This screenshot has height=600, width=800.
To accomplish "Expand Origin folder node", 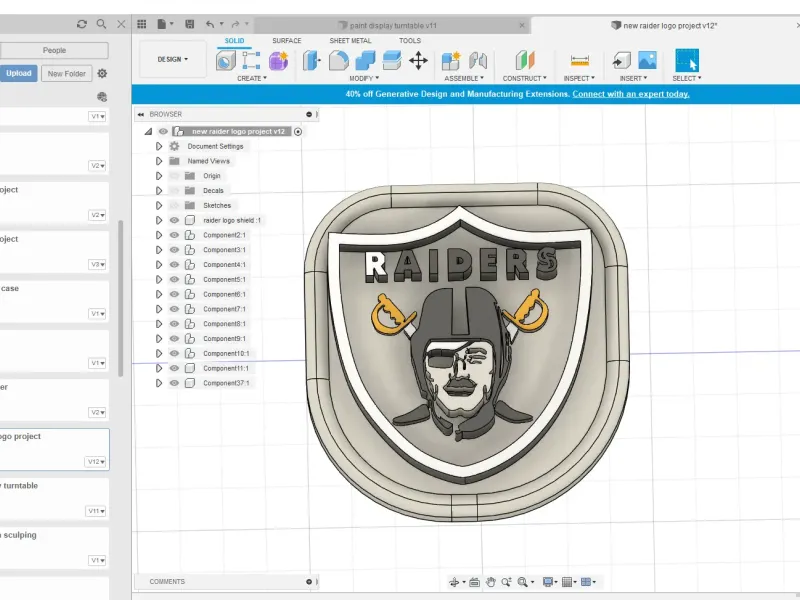I will click(x=159, y=176).
